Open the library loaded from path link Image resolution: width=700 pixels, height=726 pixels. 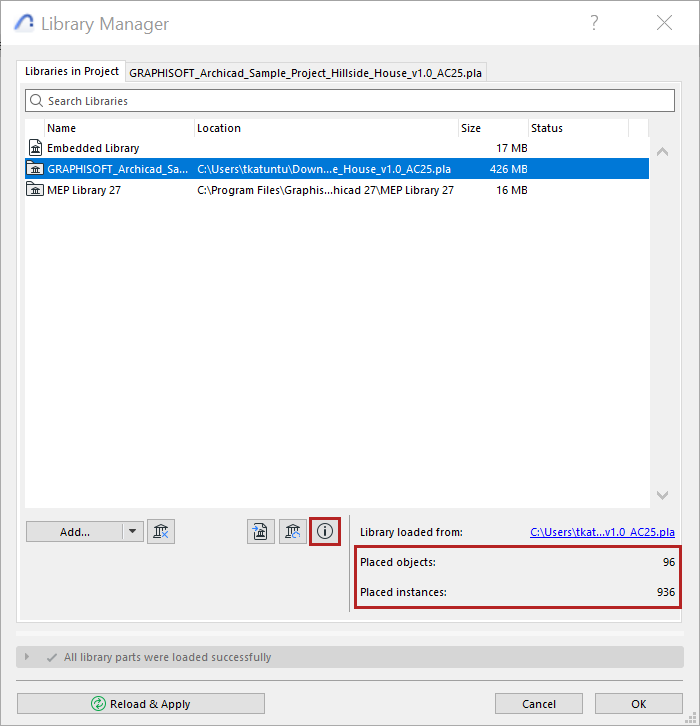(602, 532)
